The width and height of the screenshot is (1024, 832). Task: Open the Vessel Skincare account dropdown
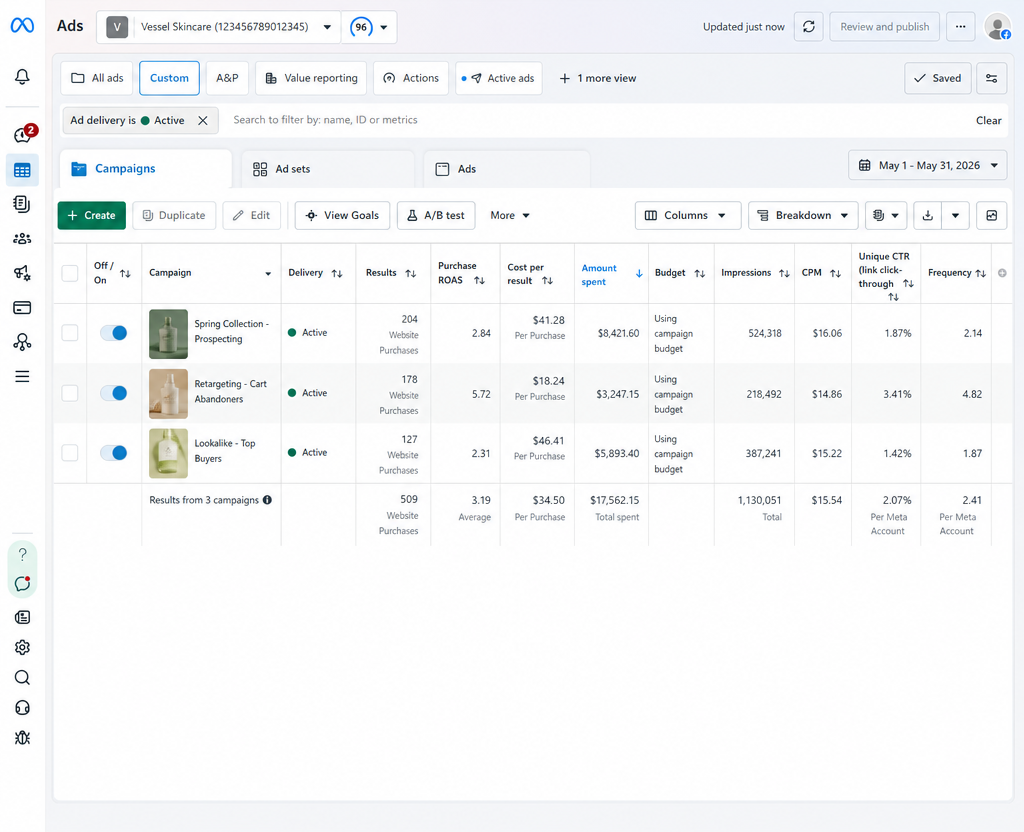(x=219, y=27)
